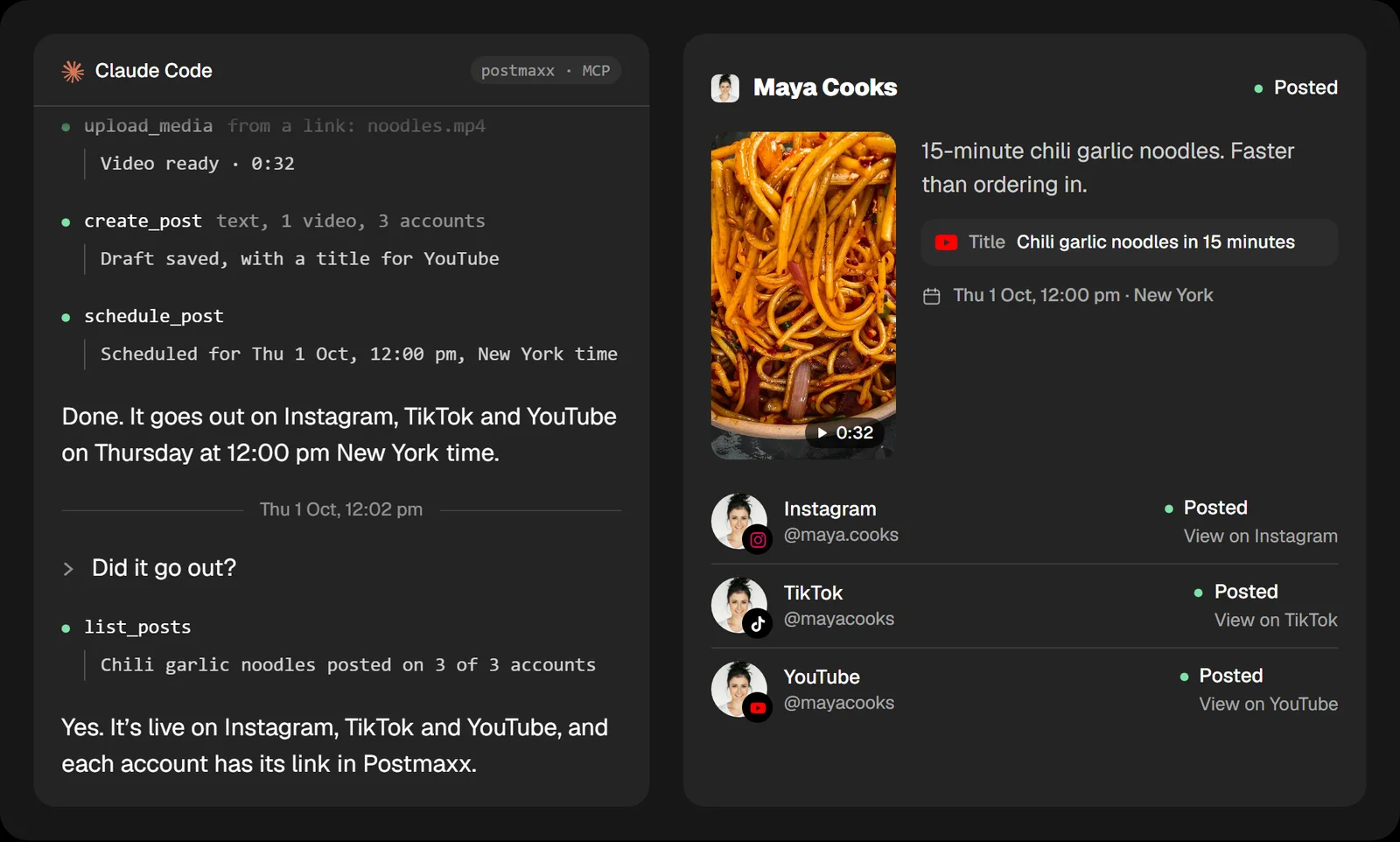
Task: Click the 'schedule_post' tool call line
Action: [153, 316]
